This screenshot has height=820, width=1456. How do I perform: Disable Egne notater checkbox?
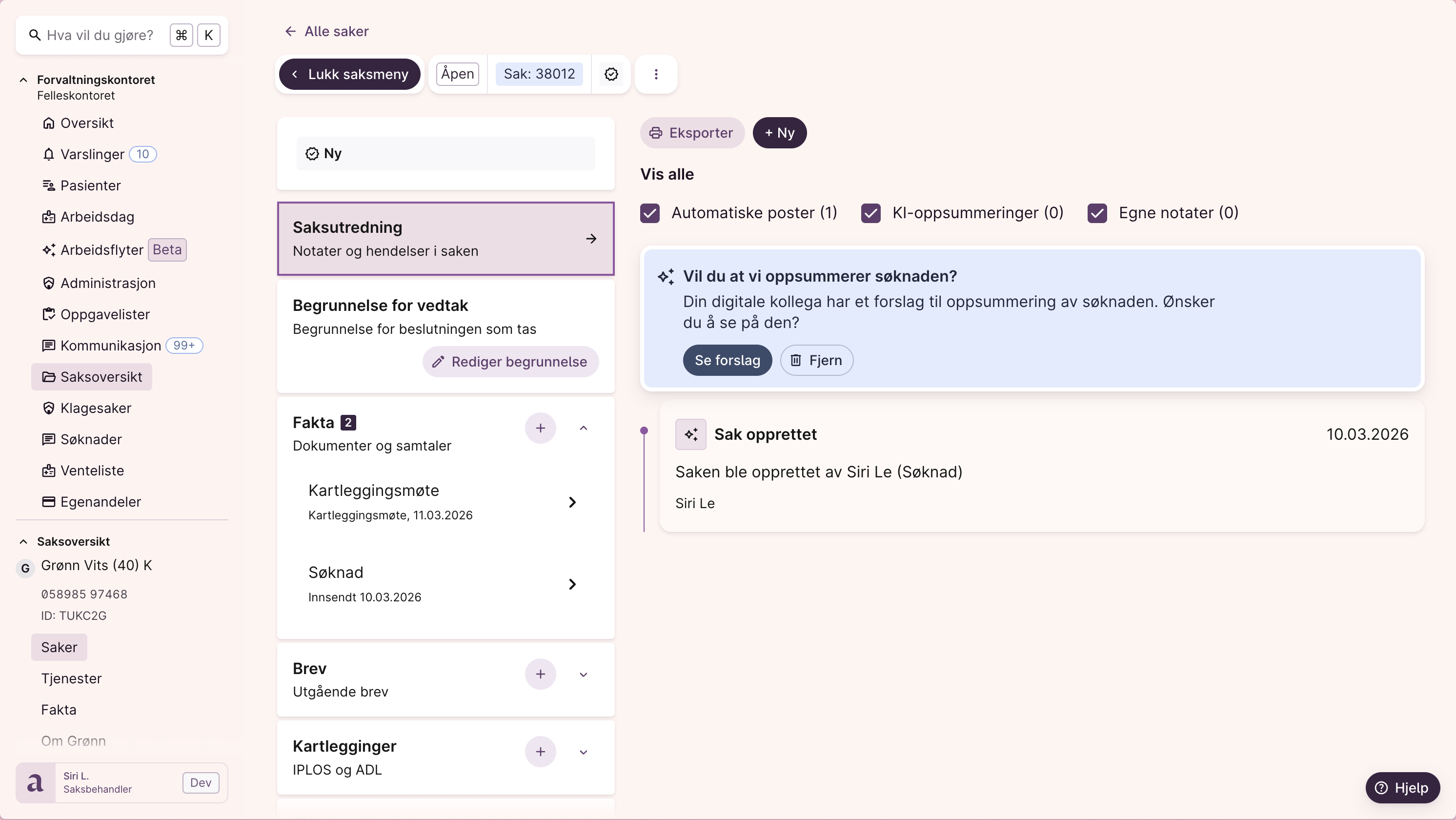(1096, 213)
